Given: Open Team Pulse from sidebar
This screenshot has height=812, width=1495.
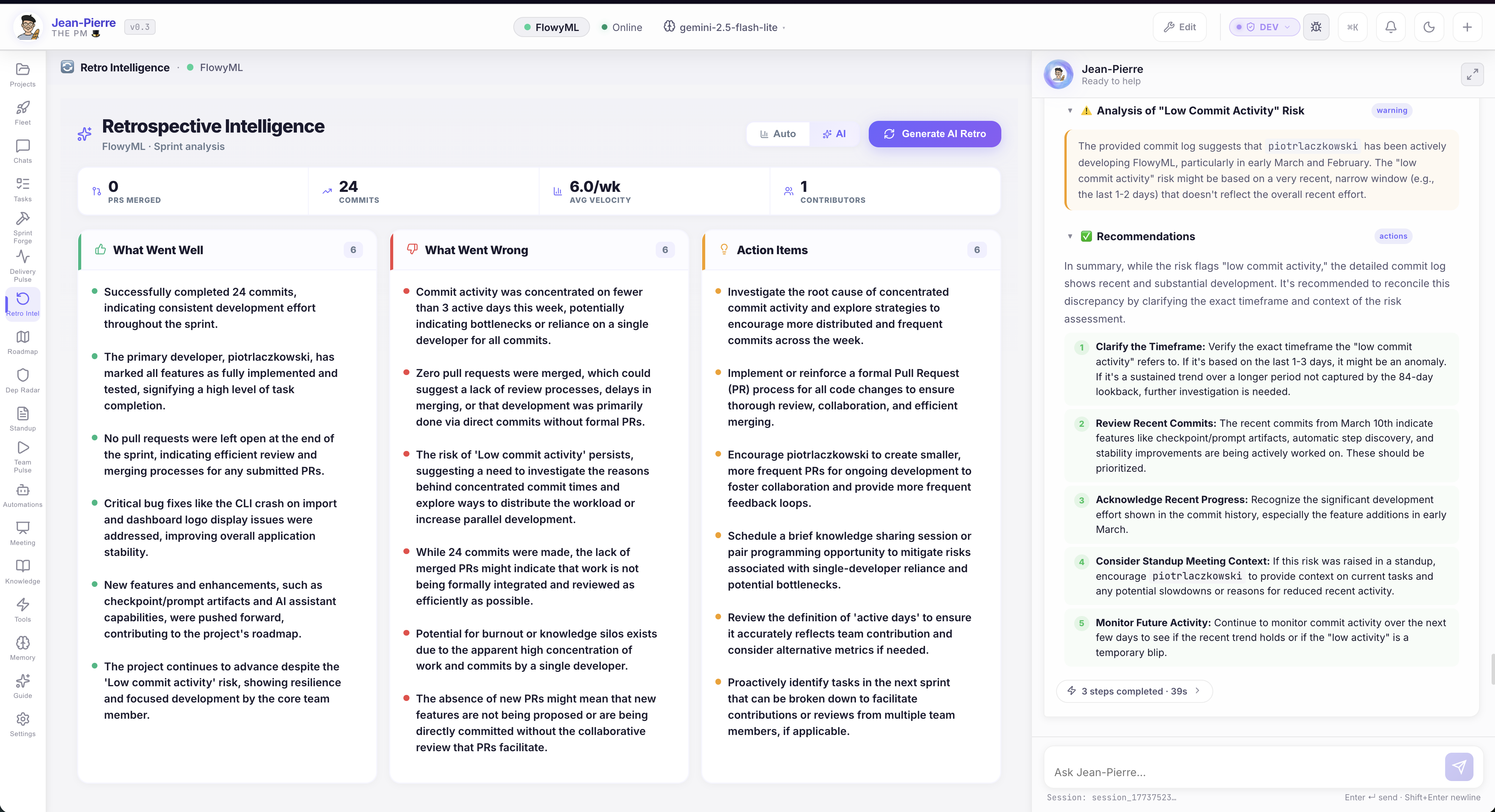Looking at the screenshot, I should [23, 456].
